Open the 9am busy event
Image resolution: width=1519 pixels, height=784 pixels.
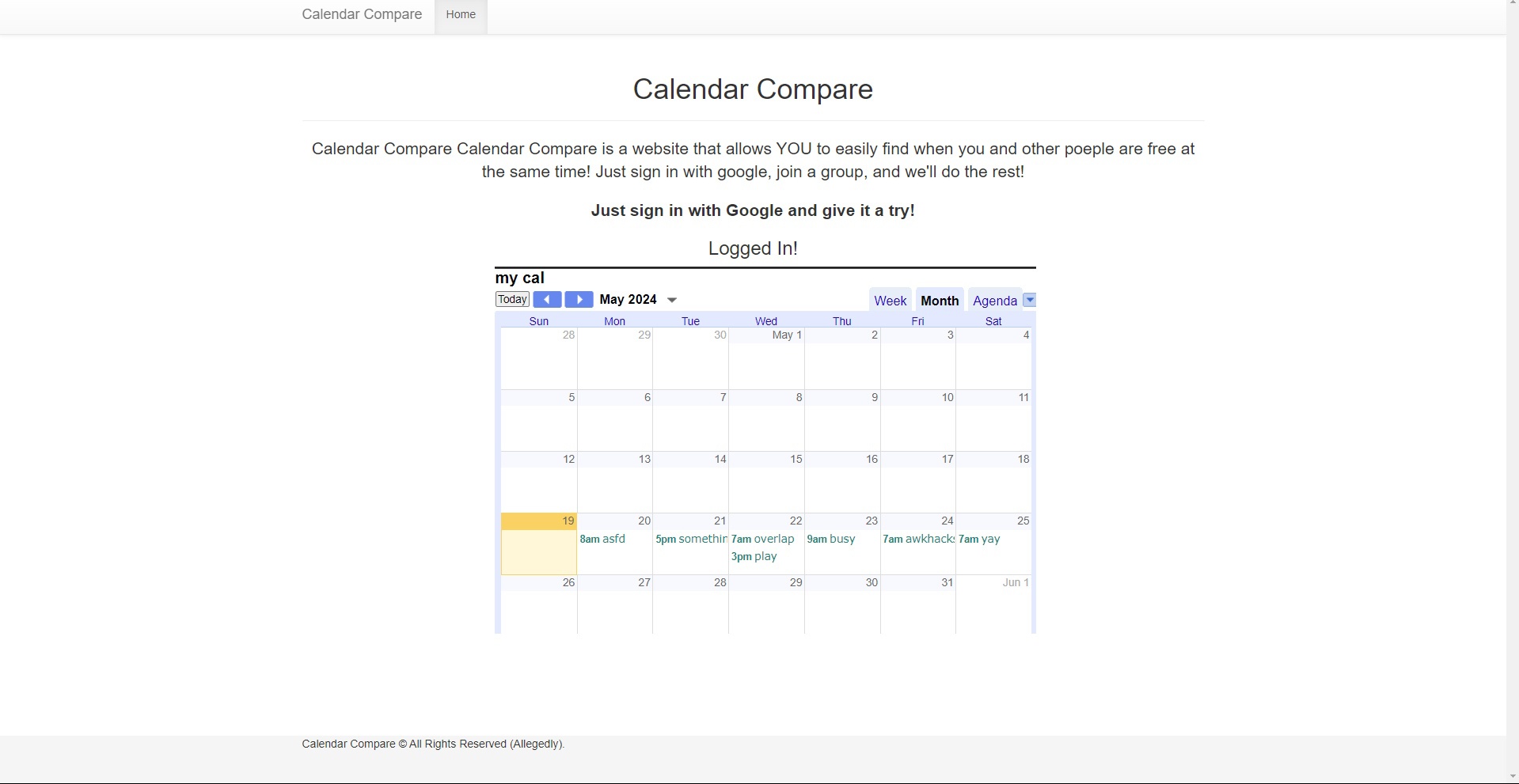(x=831, y=540)
